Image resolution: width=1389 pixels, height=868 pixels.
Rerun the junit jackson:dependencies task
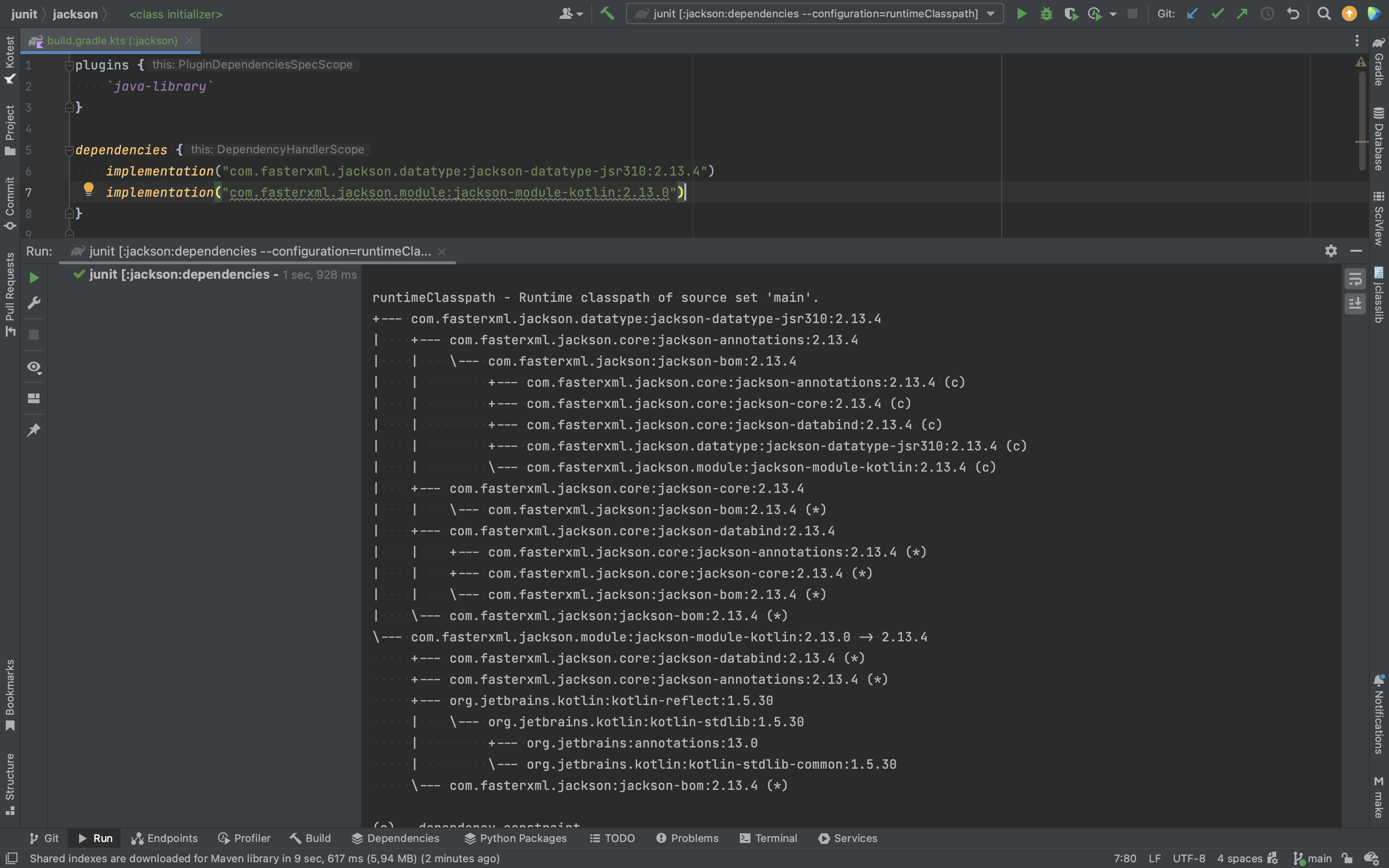pyautogui.click(x=33, y=277)
